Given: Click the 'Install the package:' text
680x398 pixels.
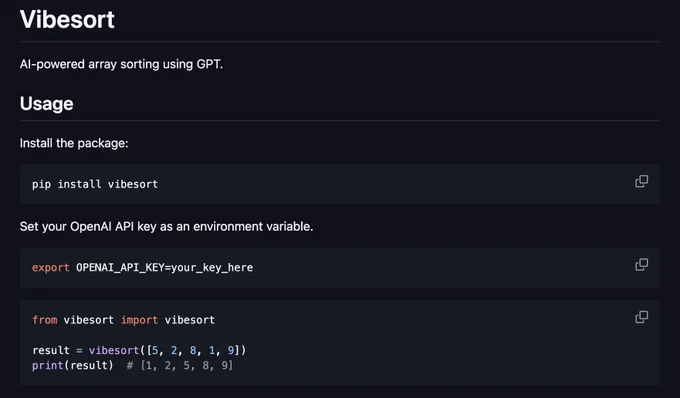Looking at the screenshot, I should coord(74,143).
